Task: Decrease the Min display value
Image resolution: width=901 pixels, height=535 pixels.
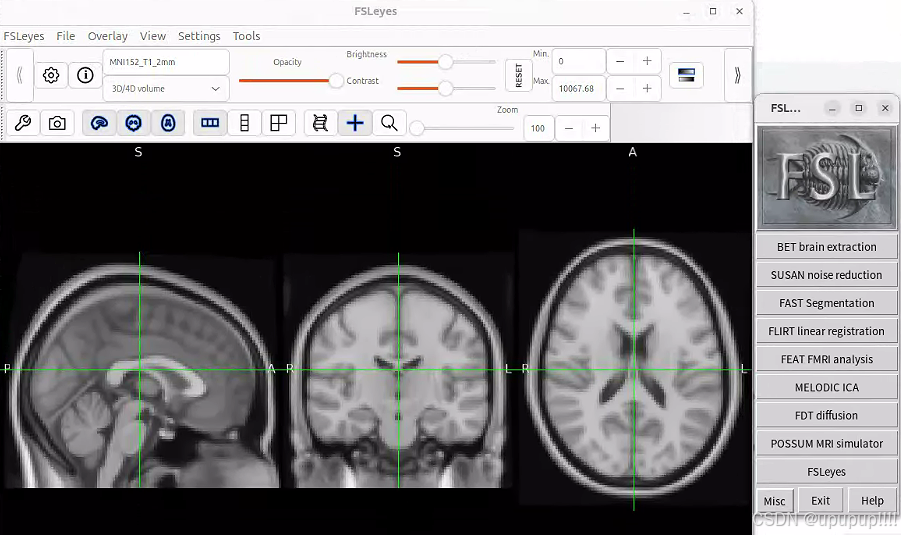Action: tap(620, 61)
